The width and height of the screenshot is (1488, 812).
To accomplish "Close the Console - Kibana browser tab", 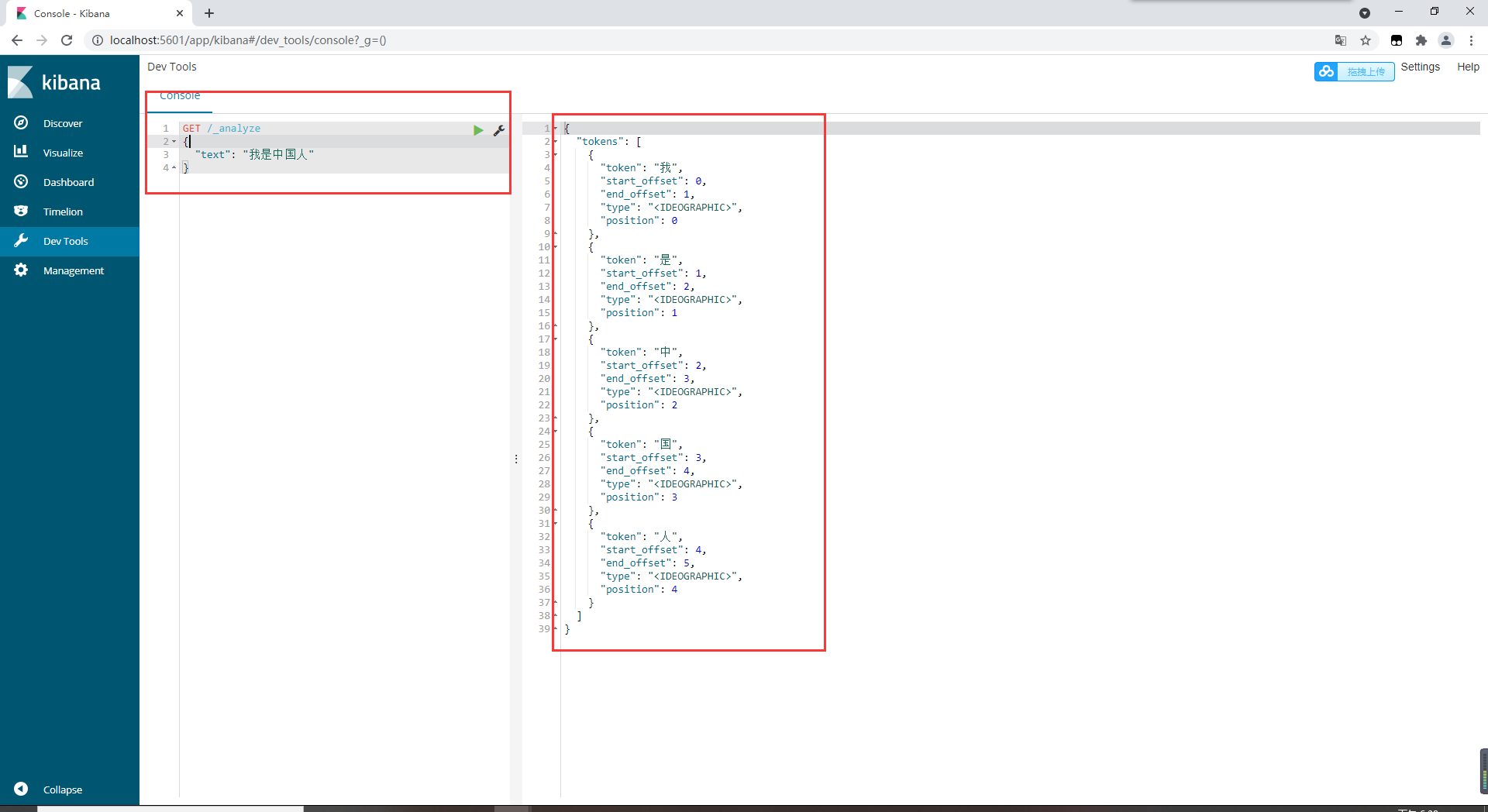I will (180, 13).
